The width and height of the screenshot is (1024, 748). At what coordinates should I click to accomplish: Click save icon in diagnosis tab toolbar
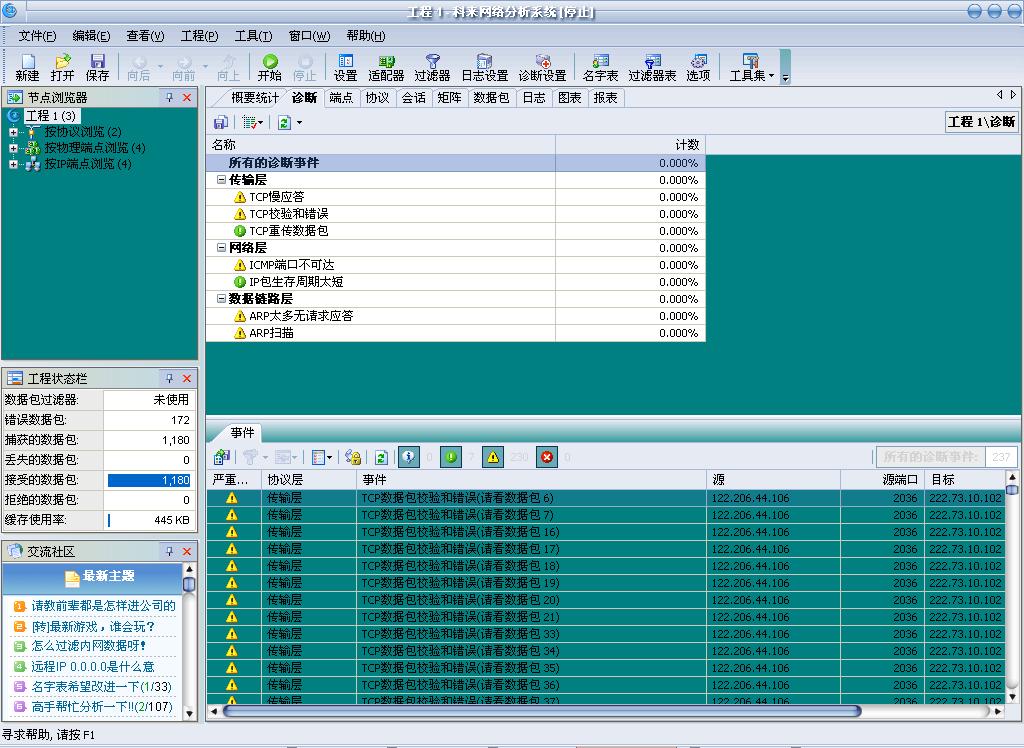tap(221, 122)
